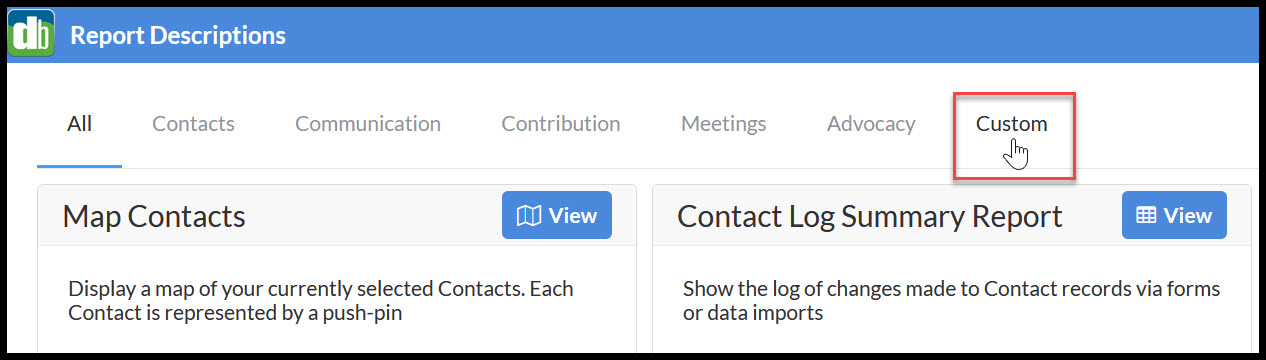Show the Contribution reports tab
1266x360 pixels.
click(x=561, y=124)
